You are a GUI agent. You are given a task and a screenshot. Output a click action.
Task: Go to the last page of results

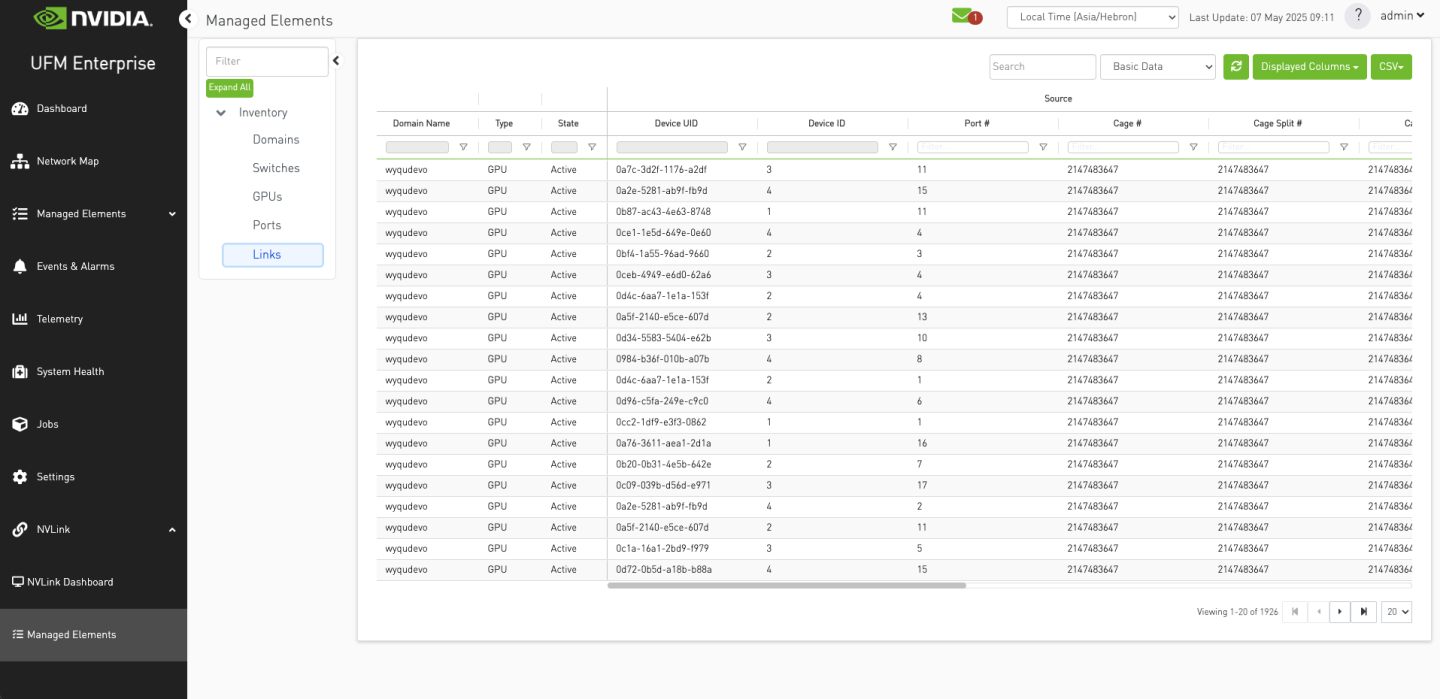click(1363, 612)
